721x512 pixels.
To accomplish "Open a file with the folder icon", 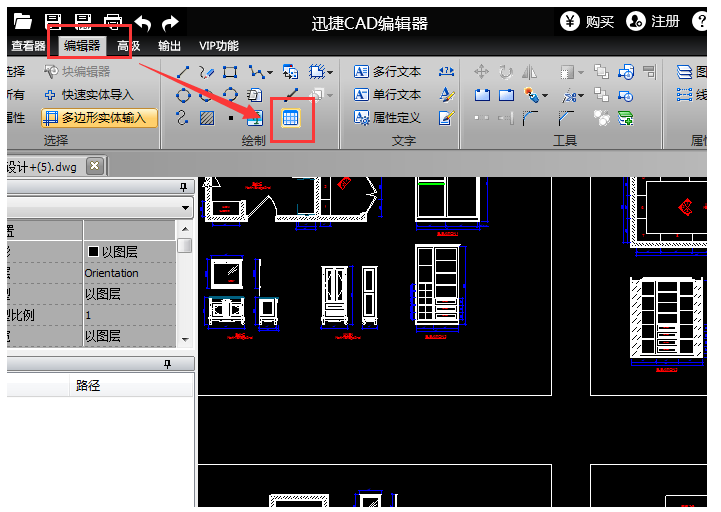I will 22,21.
